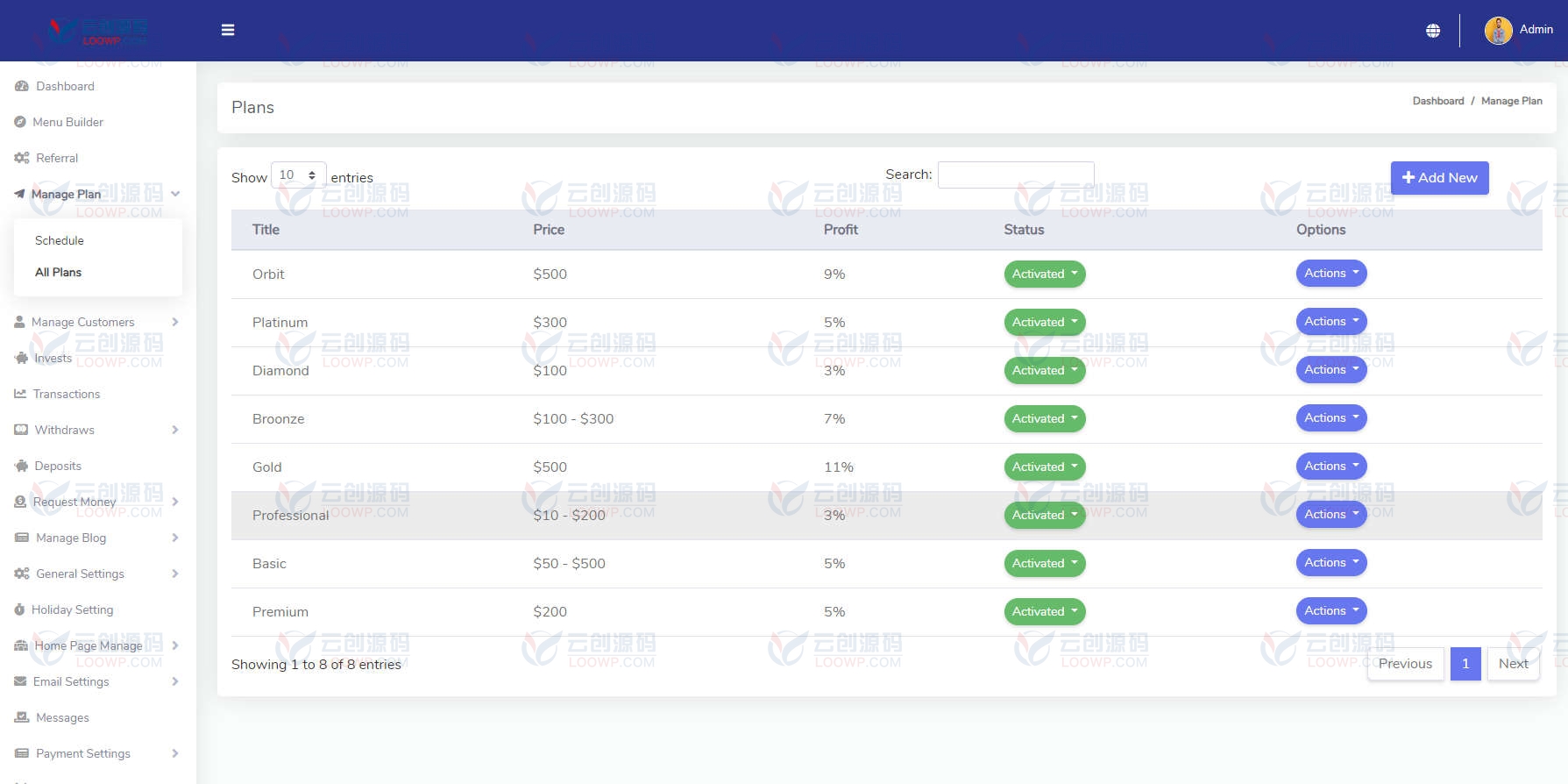Open the Activated status dropdown for Orbit
This screenshot has width=1568, height=784.
click(1045, 274)
